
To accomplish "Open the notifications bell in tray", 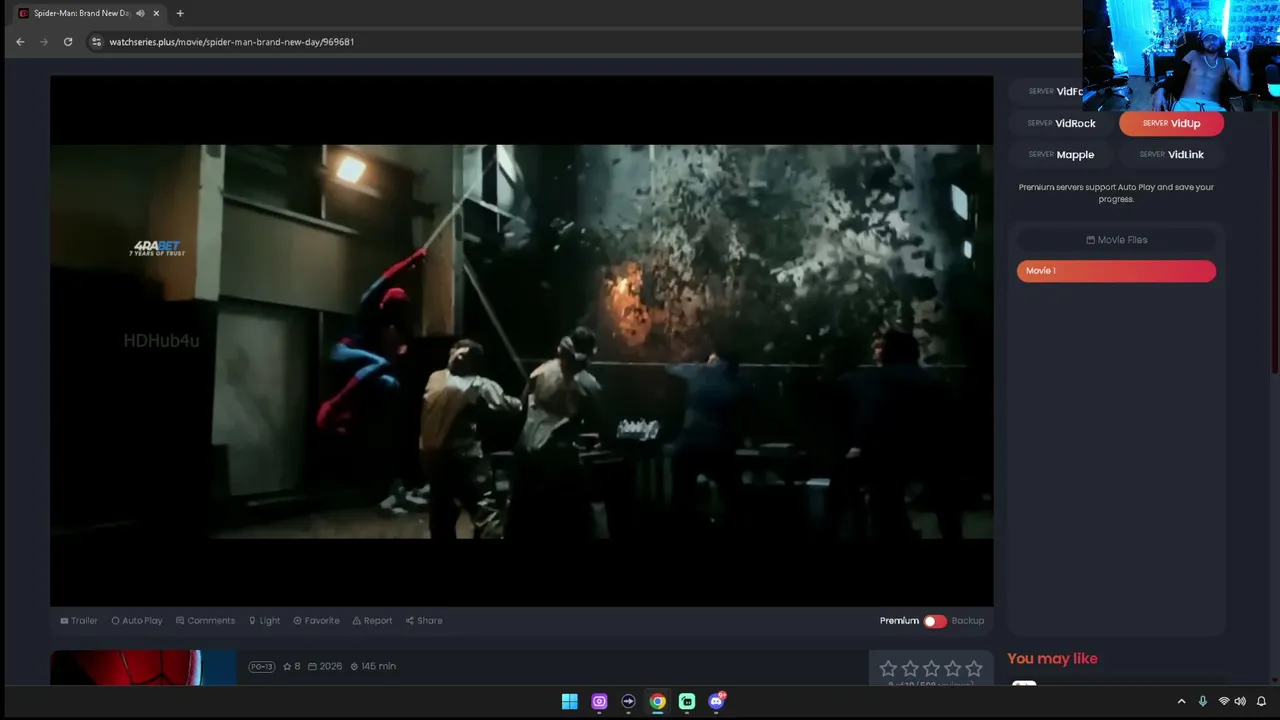I will [x=1261, y=702].
